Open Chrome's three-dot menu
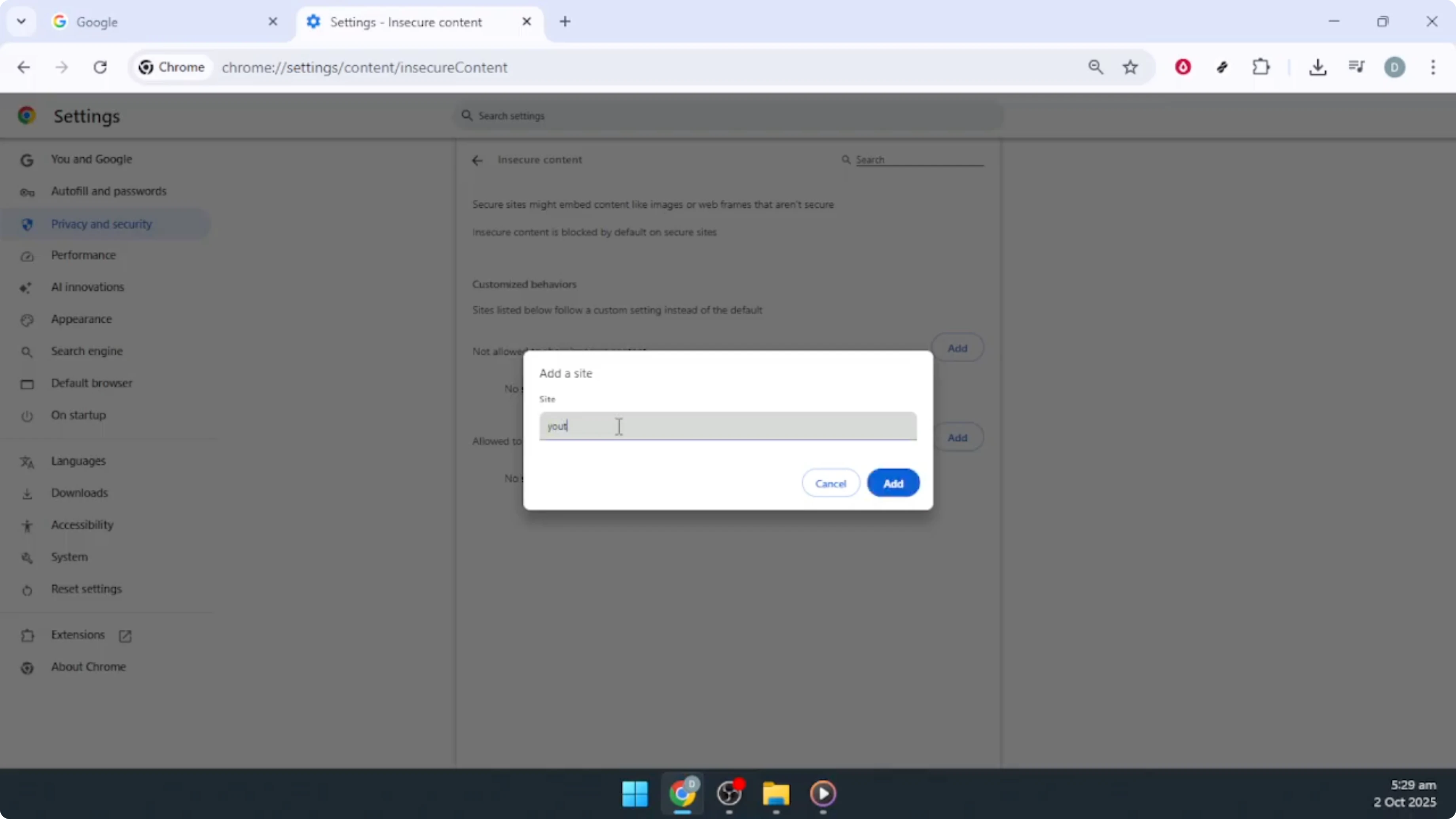Image resolution: width=1456 pixels, height=819 pixels. coord(1434,67)
